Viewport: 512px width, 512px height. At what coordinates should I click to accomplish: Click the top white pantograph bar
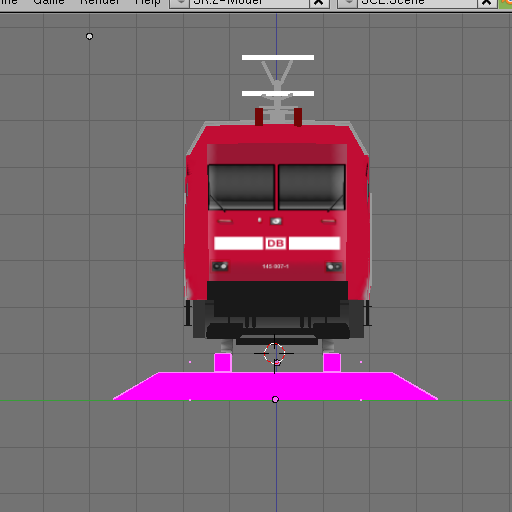click(x=278, y=58)
